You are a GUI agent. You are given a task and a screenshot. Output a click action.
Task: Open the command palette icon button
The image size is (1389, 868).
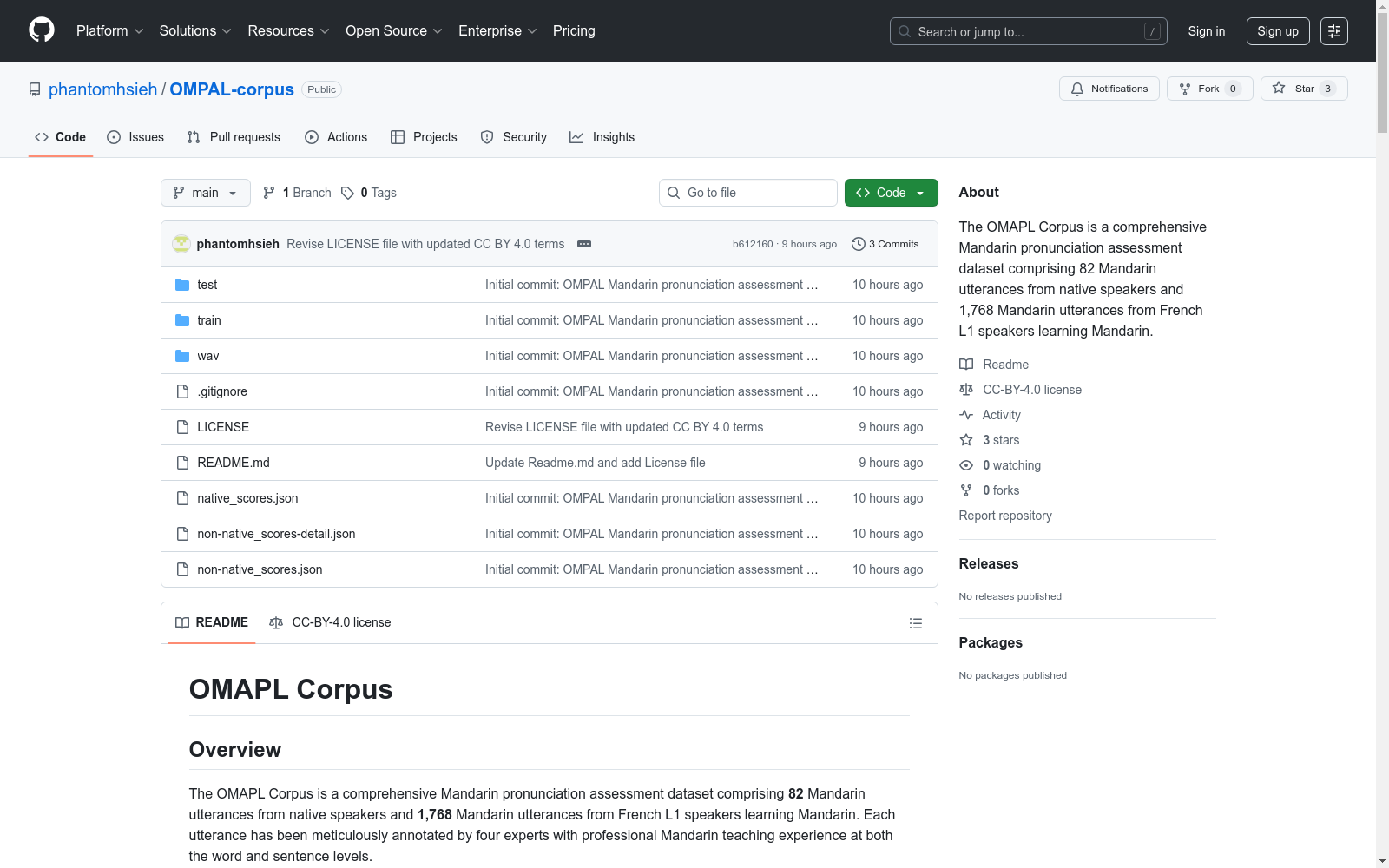point(1334,31)
